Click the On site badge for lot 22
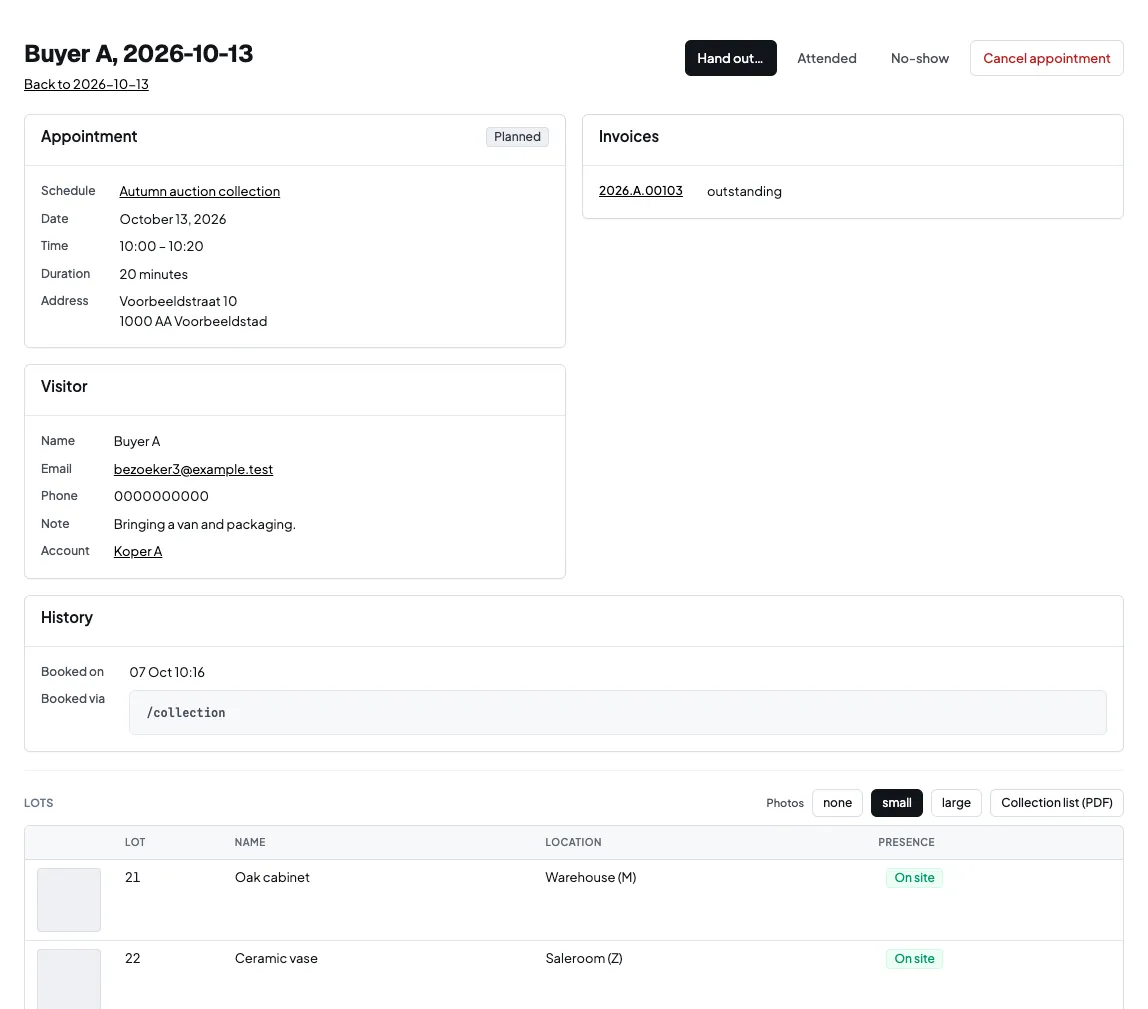 (x=914, y=958)
